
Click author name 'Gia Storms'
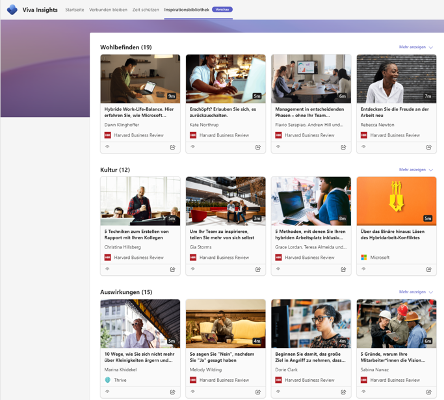tap(200, 247)
